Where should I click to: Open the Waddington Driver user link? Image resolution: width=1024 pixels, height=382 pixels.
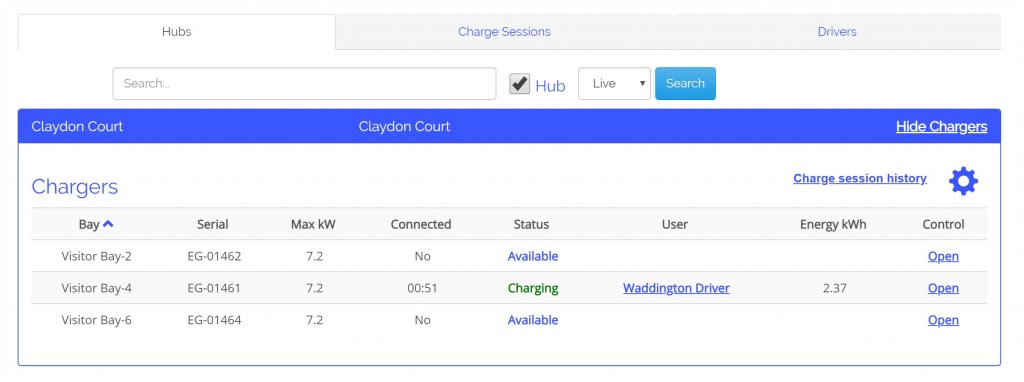pos(676,288)
